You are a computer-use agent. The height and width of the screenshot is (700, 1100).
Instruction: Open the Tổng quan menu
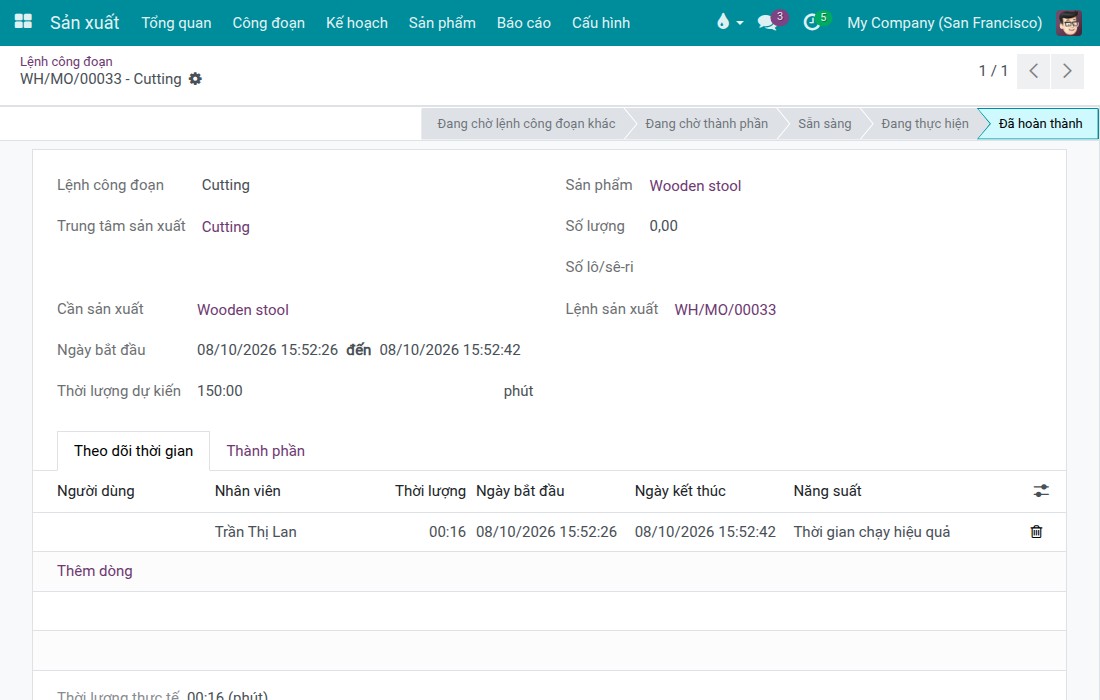(x=176, y=22)
